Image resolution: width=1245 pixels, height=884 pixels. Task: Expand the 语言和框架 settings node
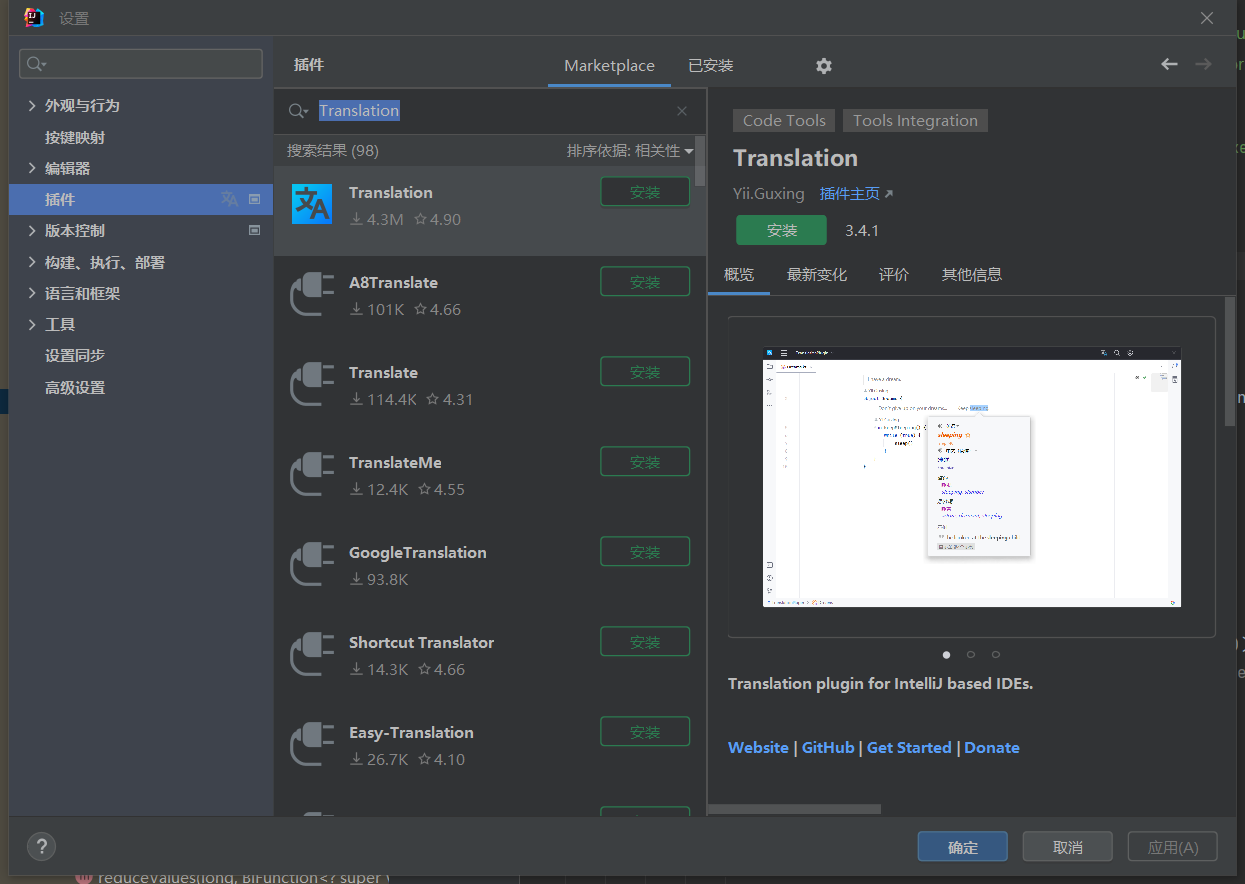coord(32,293)
